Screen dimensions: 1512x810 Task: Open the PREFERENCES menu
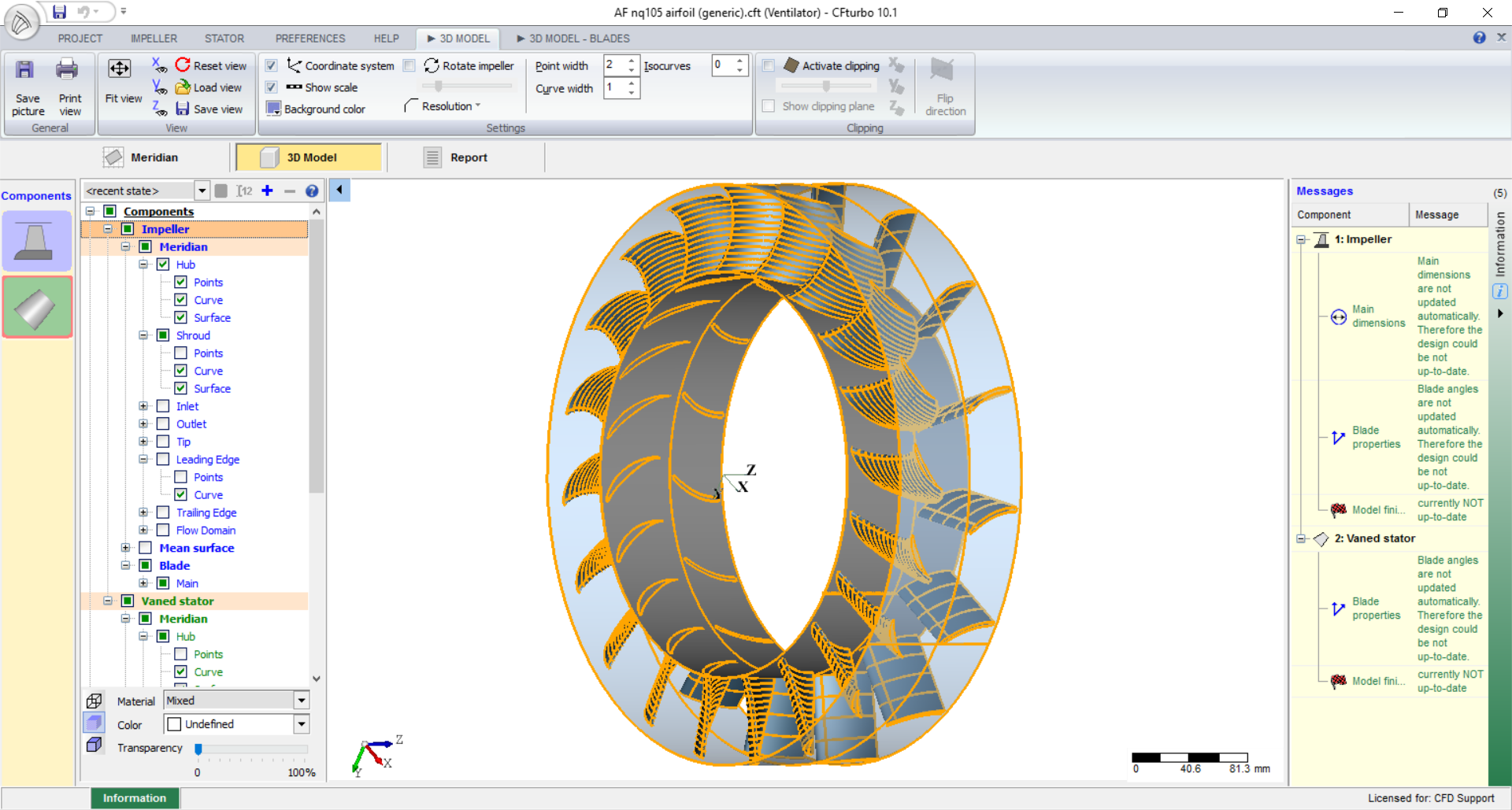[309, 38]
